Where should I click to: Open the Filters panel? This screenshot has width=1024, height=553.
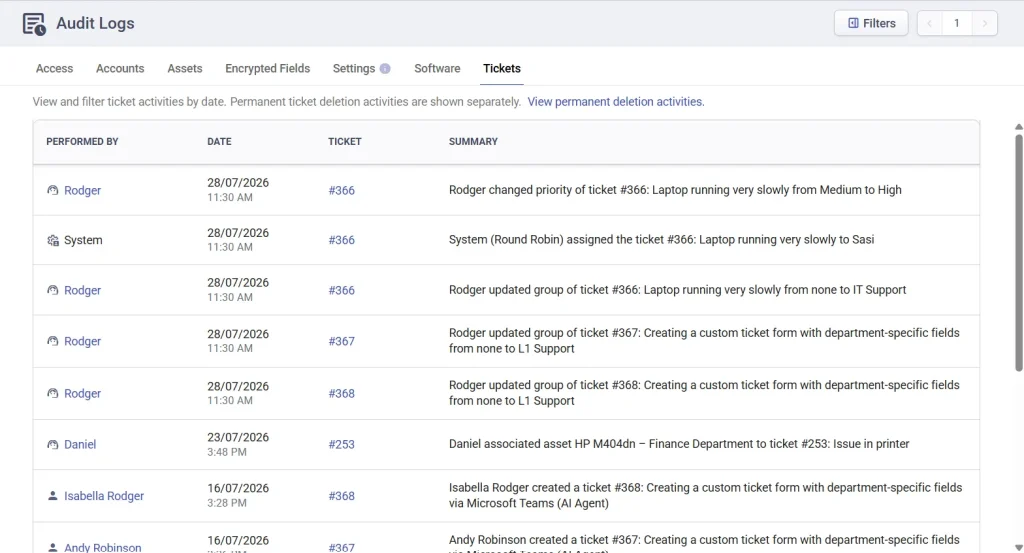[x=871, y=23]
